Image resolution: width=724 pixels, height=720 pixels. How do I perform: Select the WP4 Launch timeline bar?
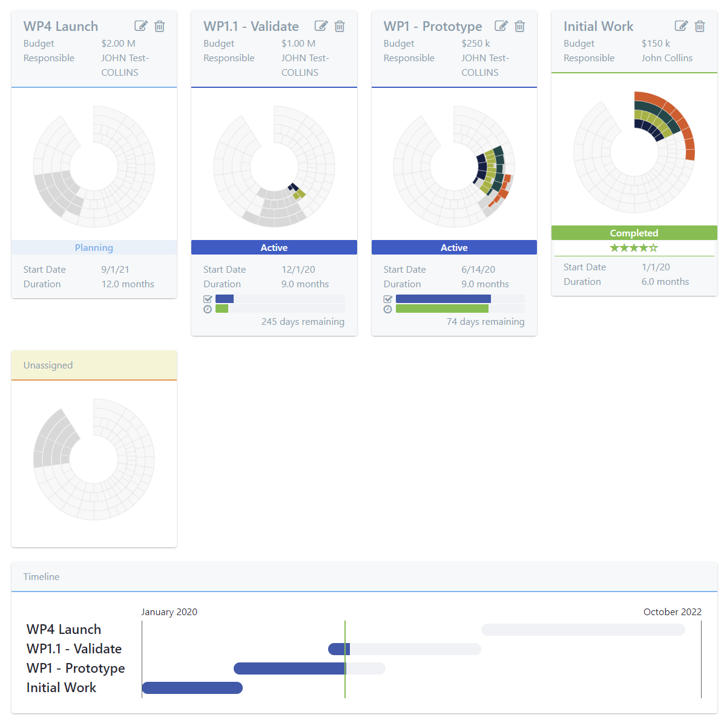tap(583, 630)
